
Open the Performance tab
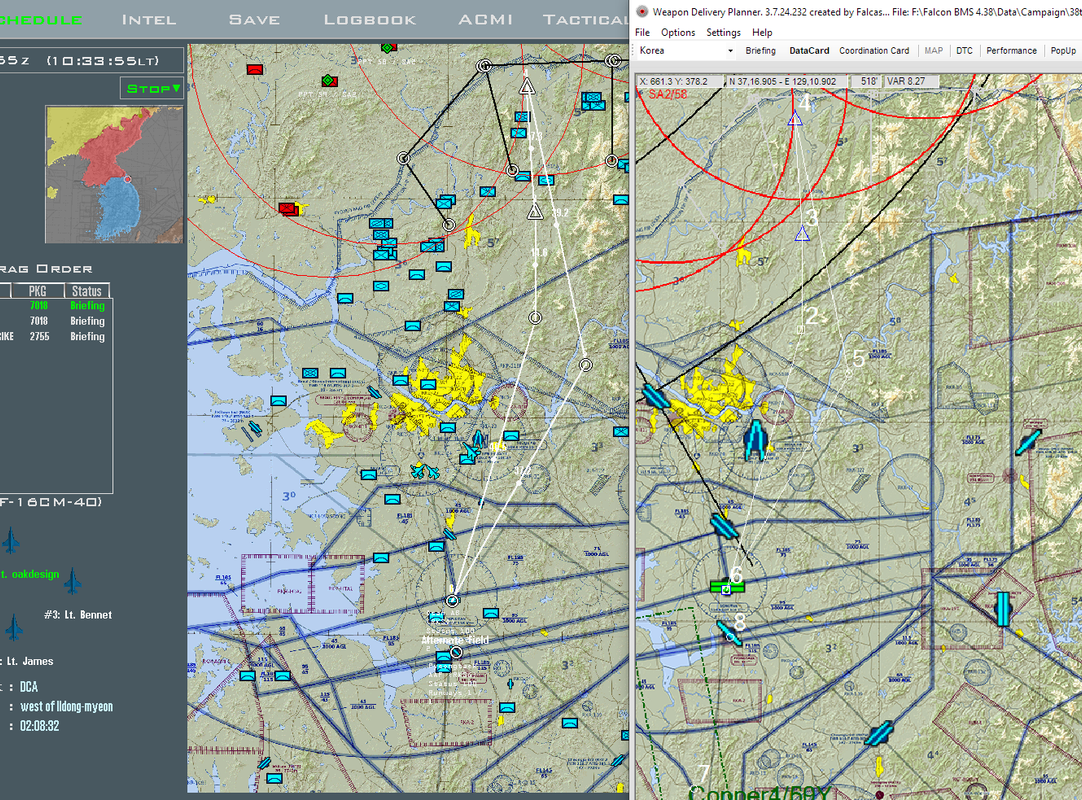point(1011,50)
